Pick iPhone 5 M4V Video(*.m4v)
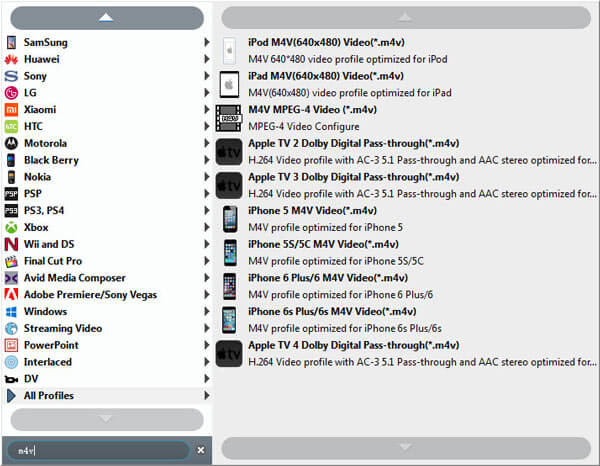 [x=406, y=219]
